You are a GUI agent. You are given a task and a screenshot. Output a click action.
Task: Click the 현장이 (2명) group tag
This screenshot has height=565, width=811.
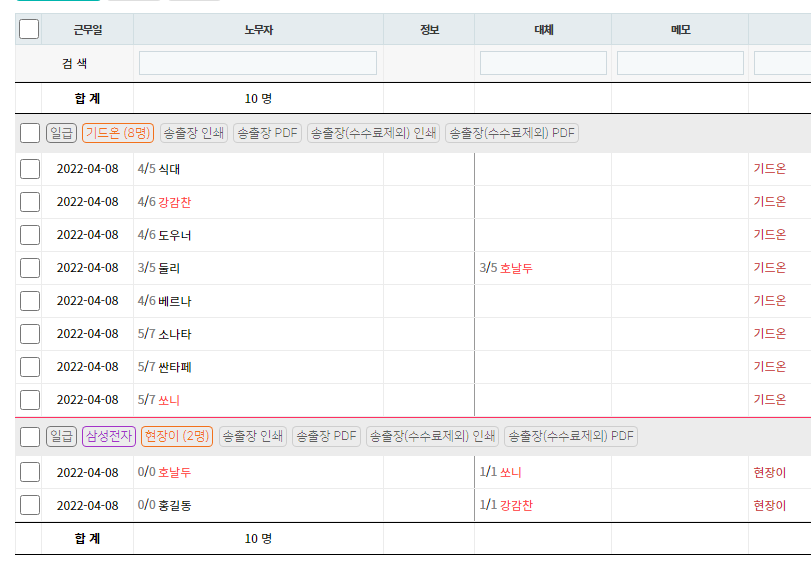[x=177, y=436]
